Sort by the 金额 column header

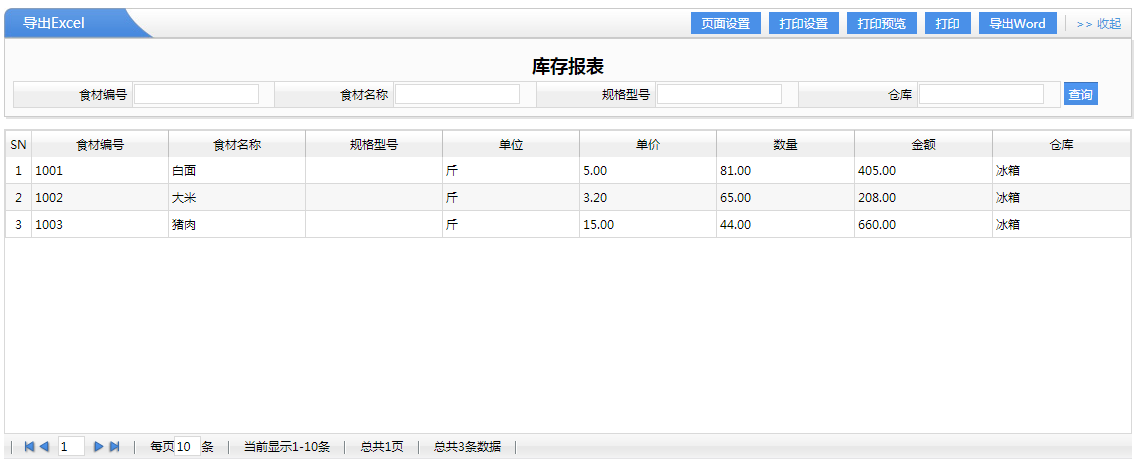point(922,144)
